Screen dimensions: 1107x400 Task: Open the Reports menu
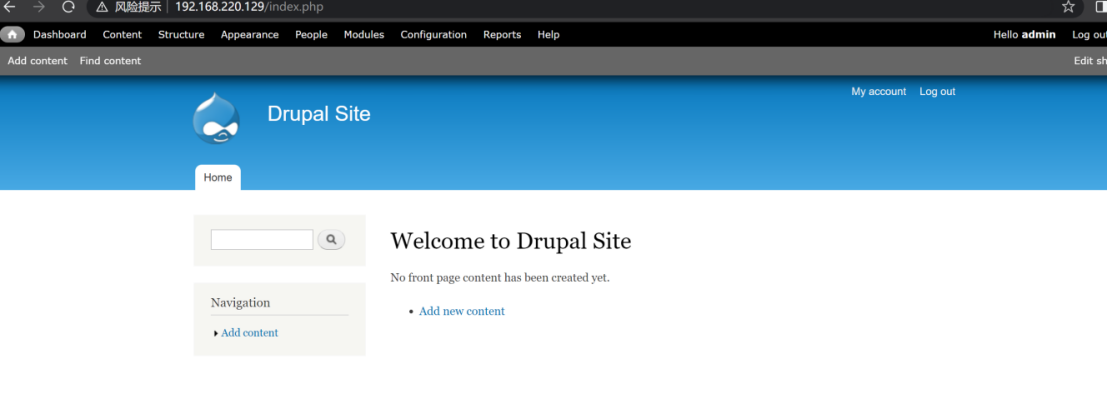tap(502, 35)
